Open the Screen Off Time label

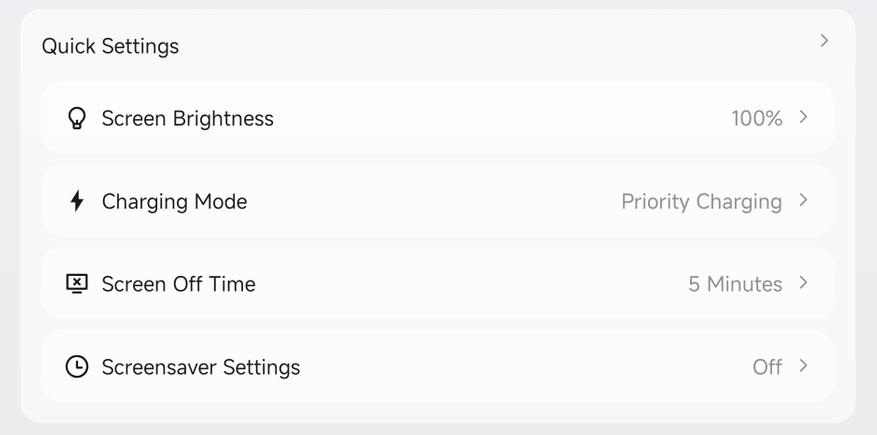click(x=178, y=284)
